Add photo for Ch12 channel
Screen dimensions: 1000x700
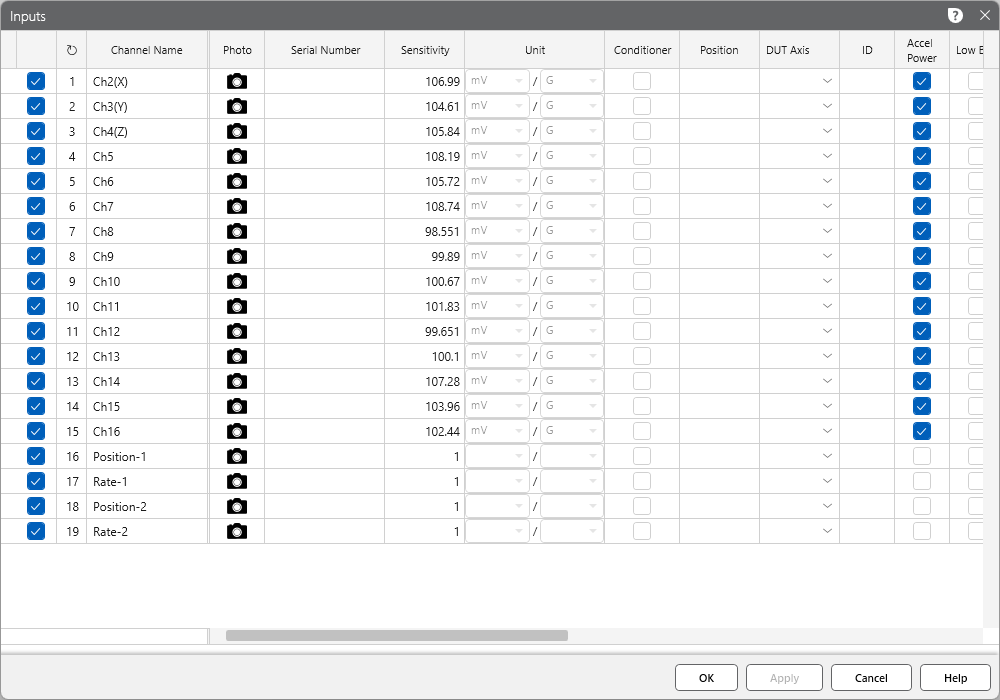pyautogui.click(x=236, y=331)
